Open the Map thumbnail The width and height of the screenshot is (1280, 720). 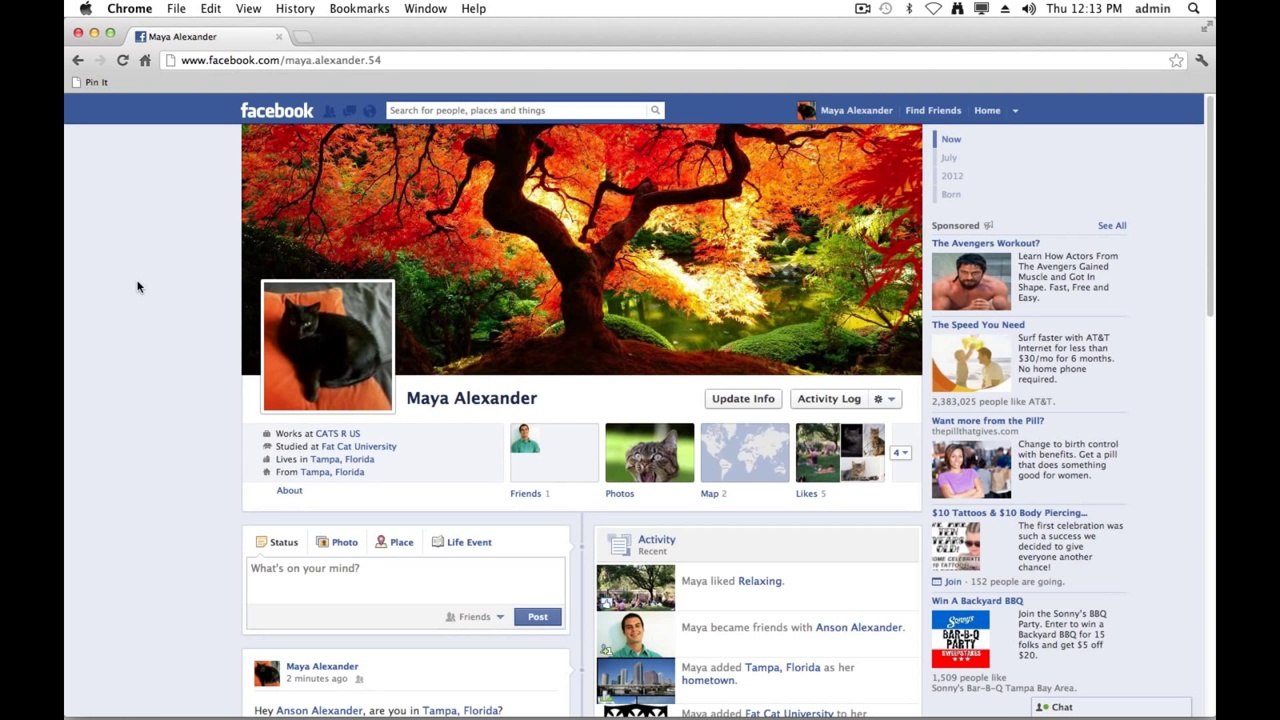[x=744, y=453]
